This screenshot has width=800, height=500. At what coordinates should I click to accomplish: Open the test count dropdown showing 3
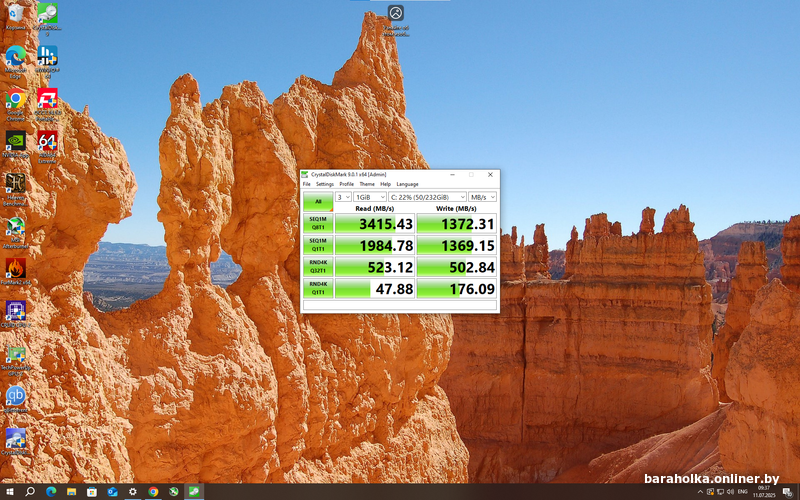[x=343, y=197]
